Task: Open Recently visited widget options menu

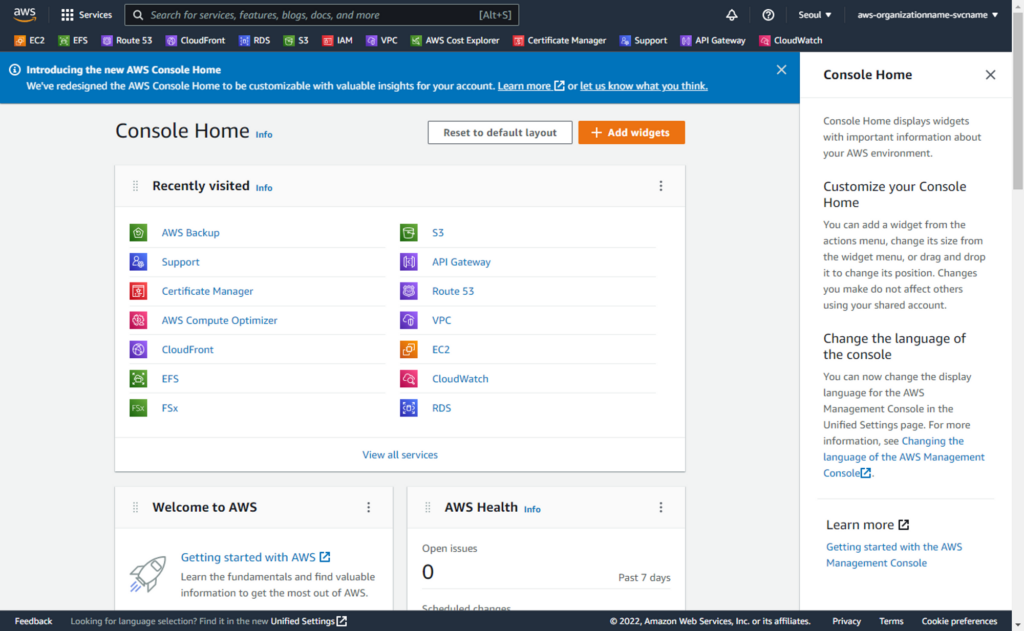Action: 661,186
